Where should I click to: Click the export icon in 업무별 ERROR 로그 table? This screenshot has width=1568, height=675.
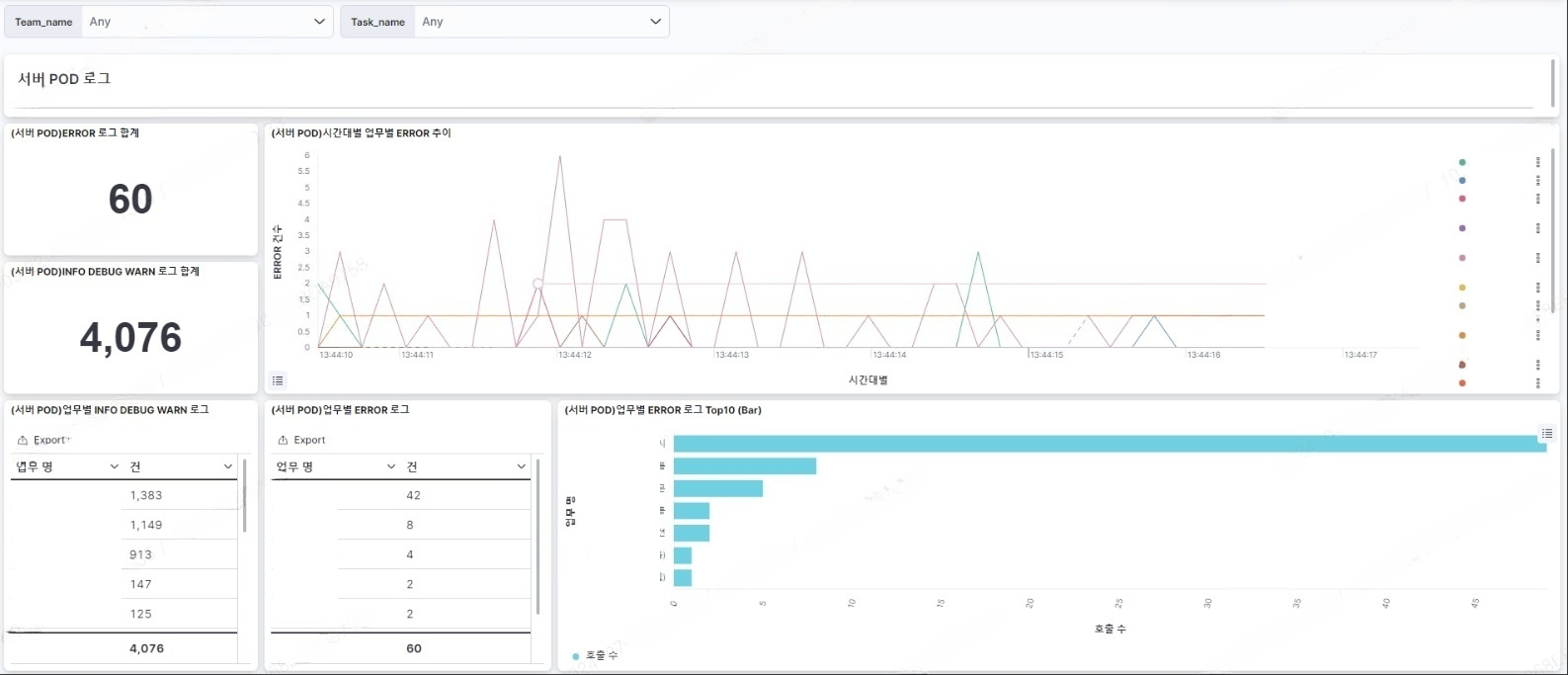[284, 441]
